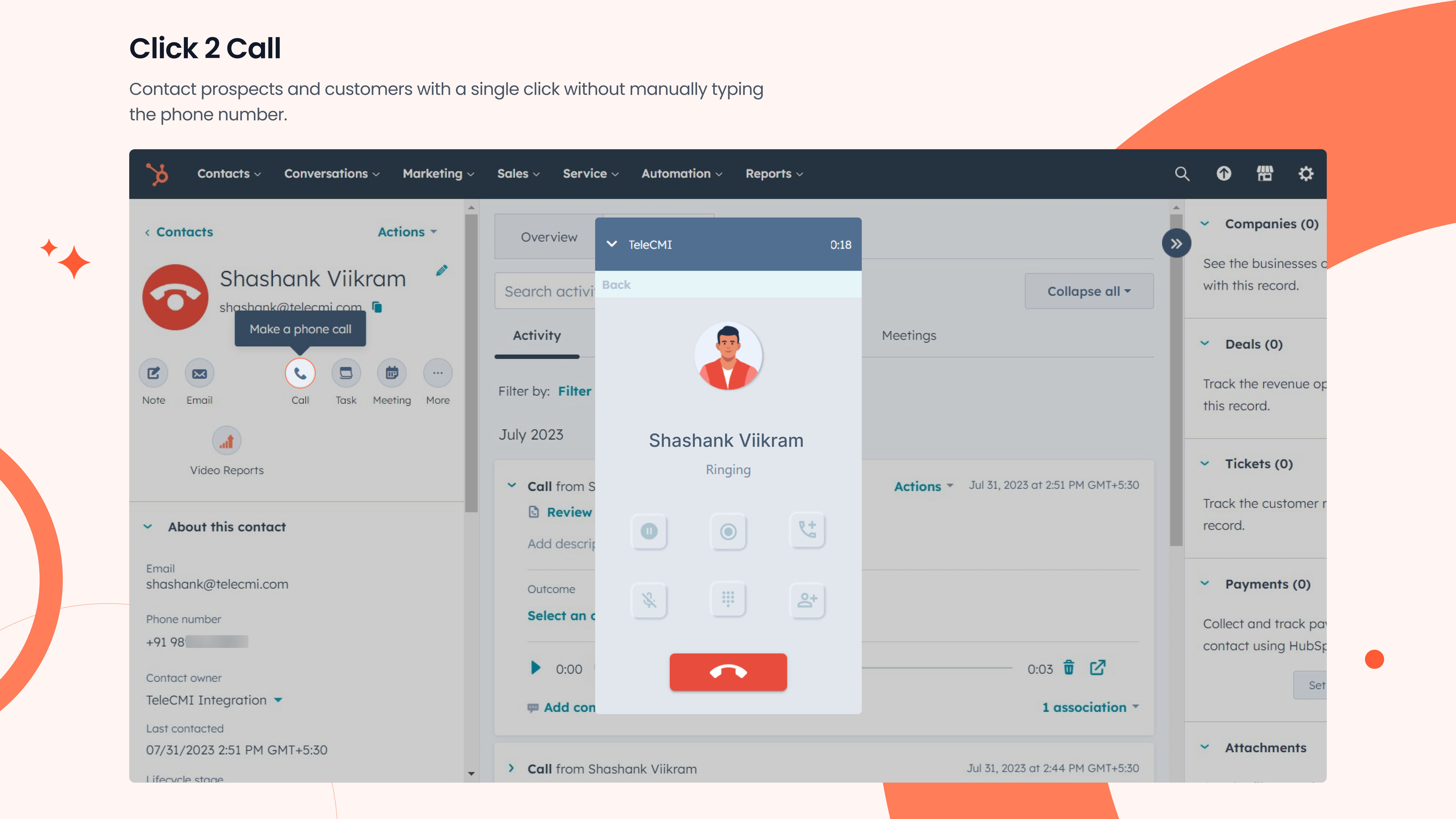Click the Call phone icon
1456x819 pixels.
click(300, 374)
